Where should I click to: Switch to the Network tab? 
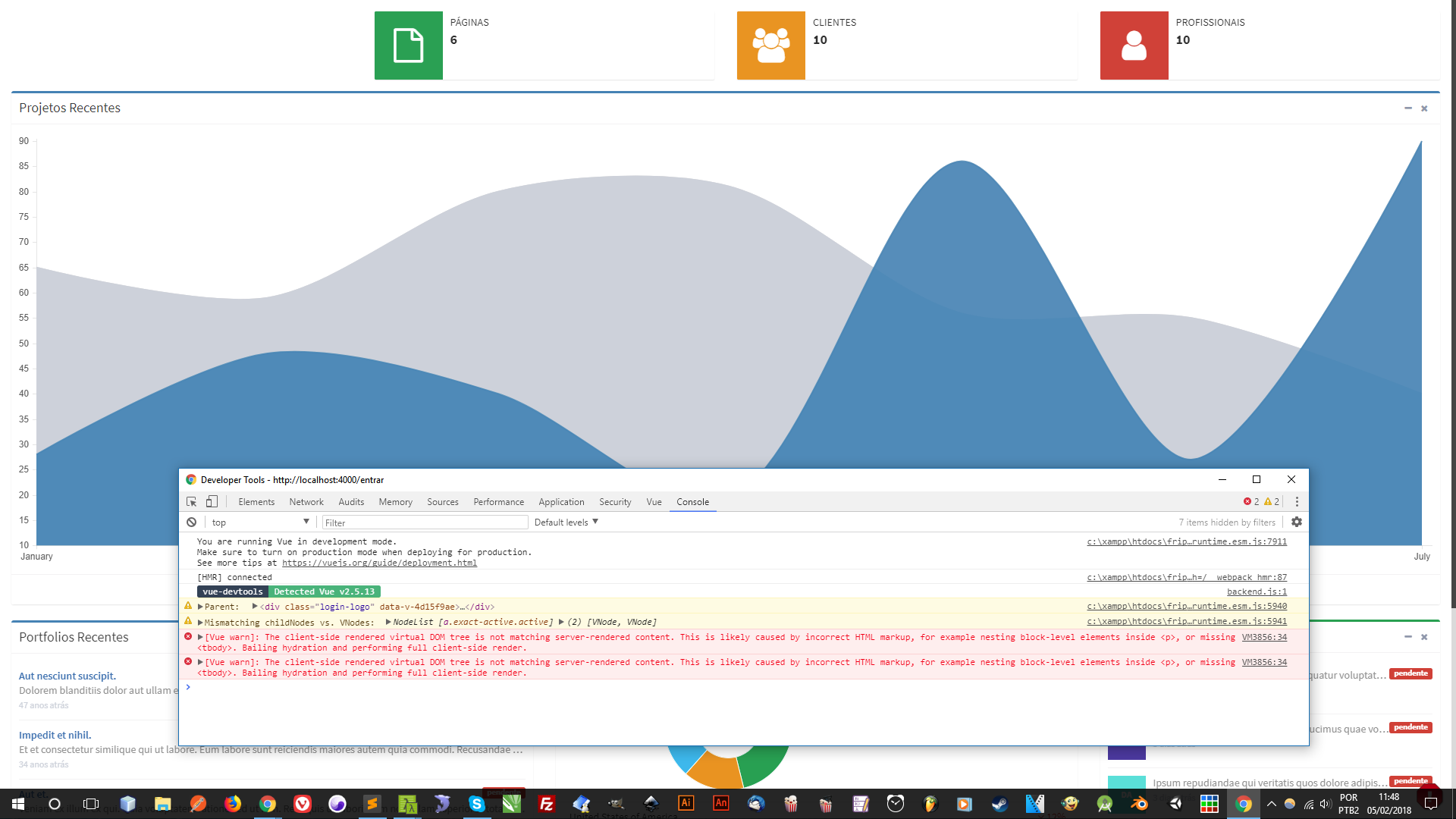(306, 502)
